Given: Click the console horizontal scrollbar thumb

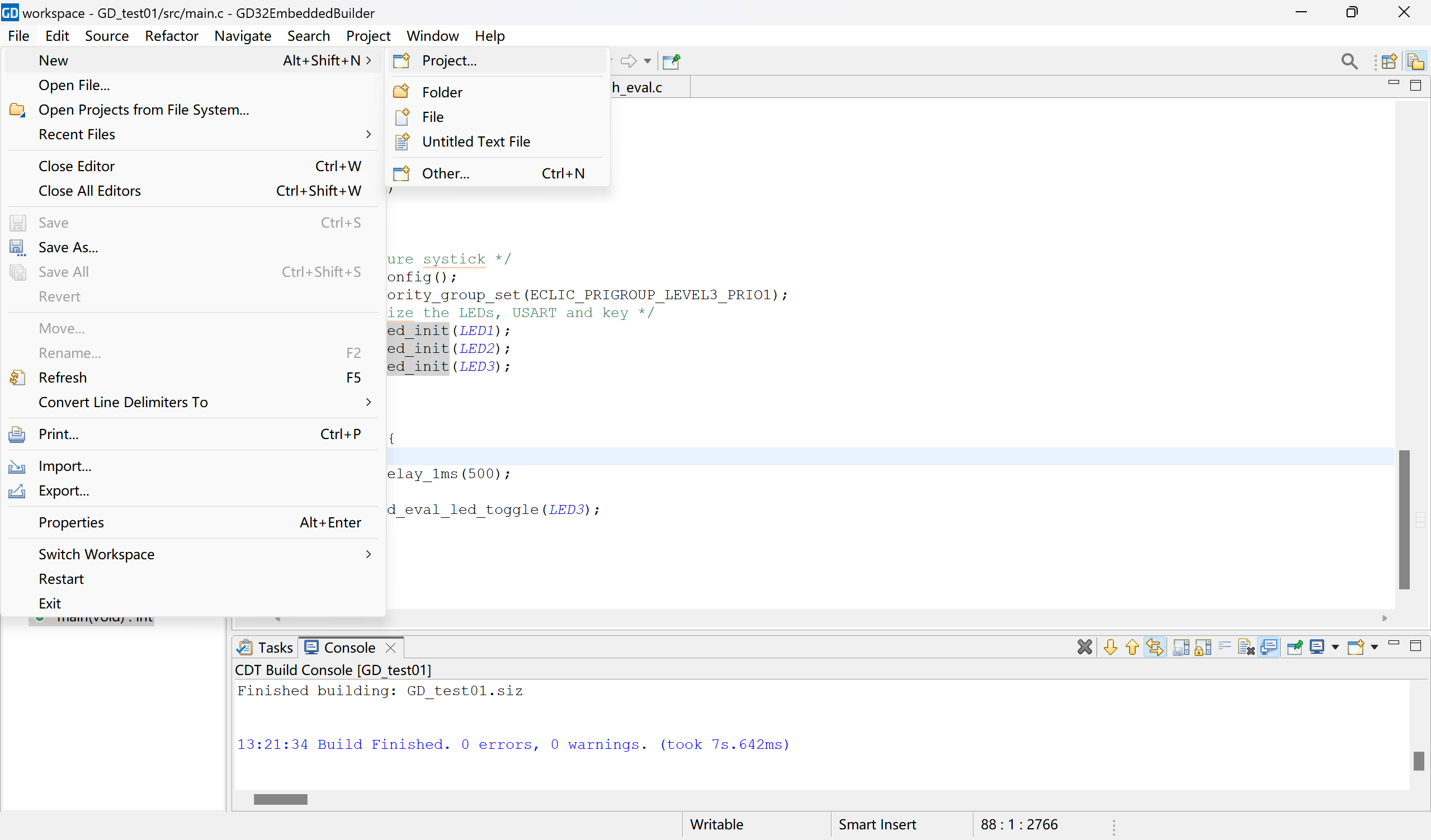Looking at the screenshot, I should click(x=280, y=799).
